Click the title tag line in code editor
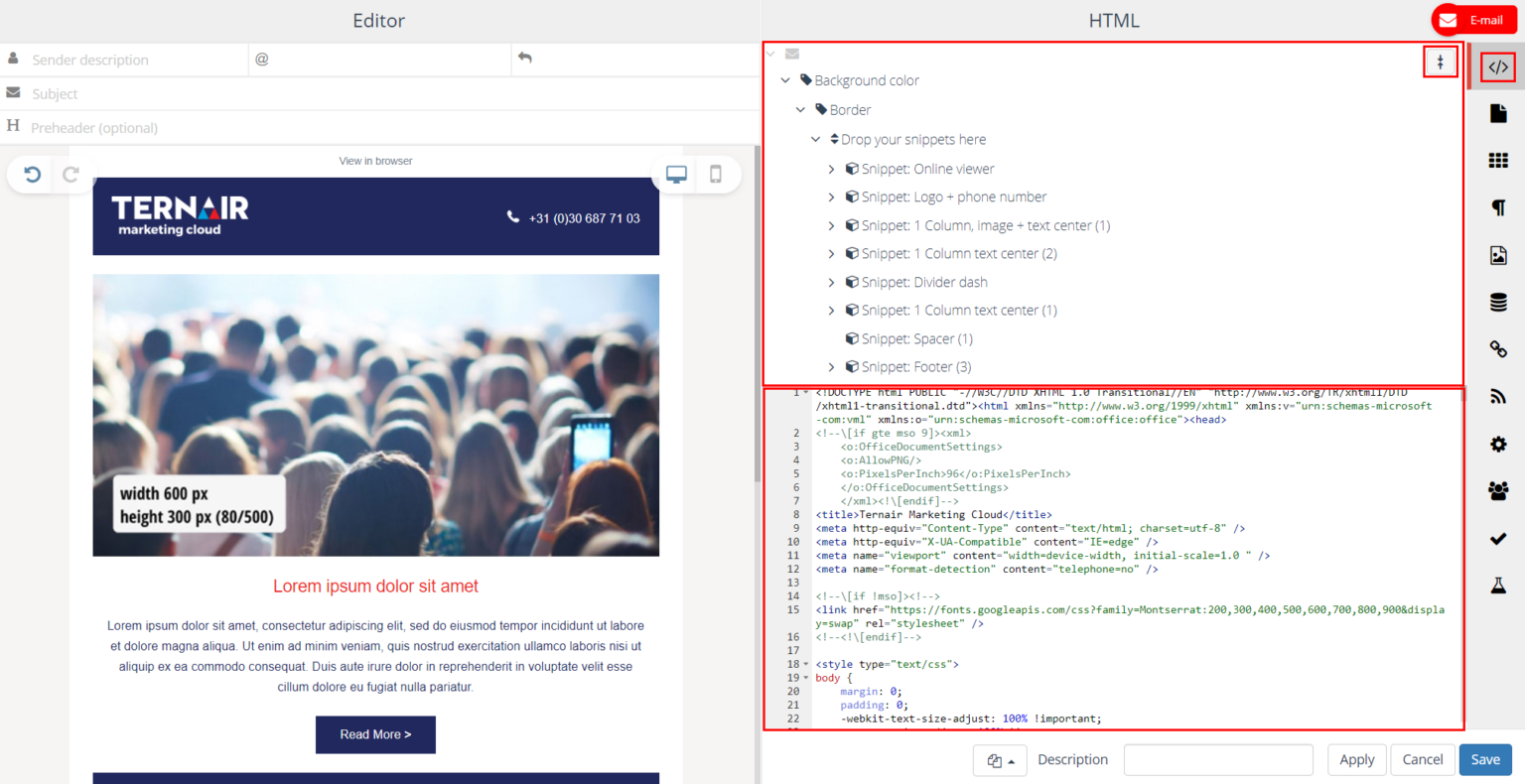1525x784 pixels. pyautogui.click(x=933, y=515)
